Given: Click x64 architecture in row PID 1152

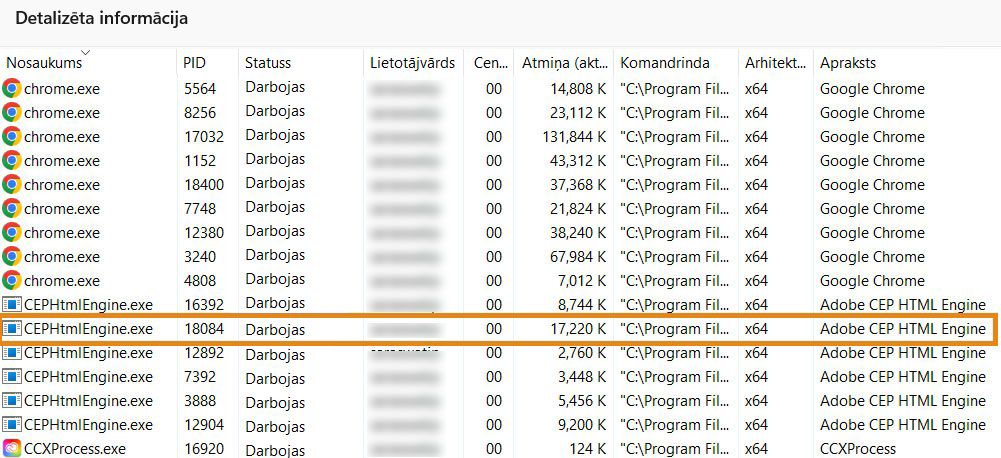Looking at the screenshot, I should coord(756,160).
